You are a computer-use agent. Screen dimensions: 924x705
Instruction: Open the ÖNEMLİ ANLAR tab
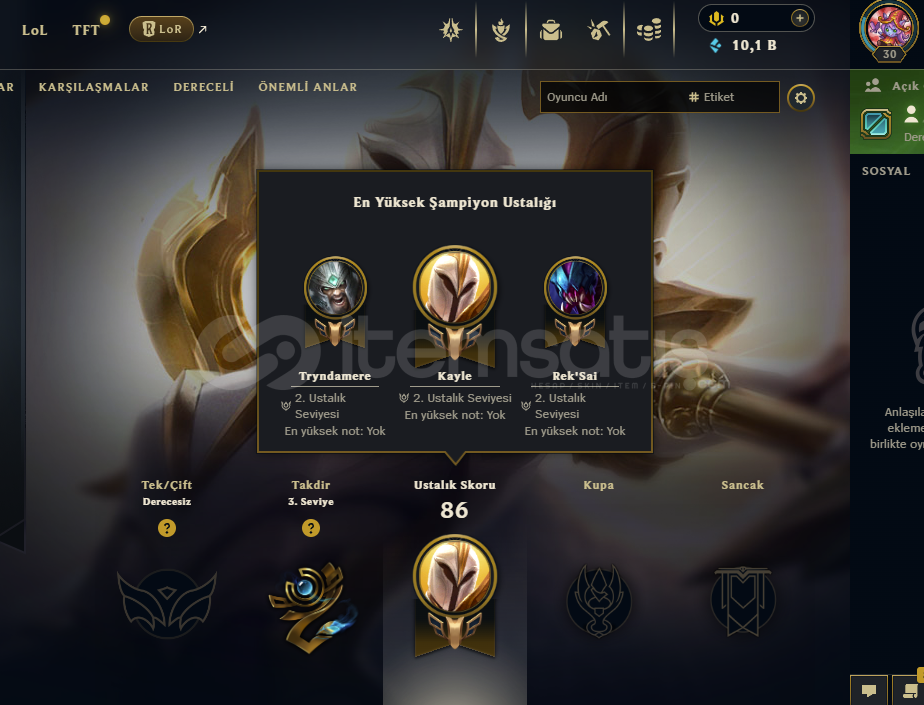point(308,87)
